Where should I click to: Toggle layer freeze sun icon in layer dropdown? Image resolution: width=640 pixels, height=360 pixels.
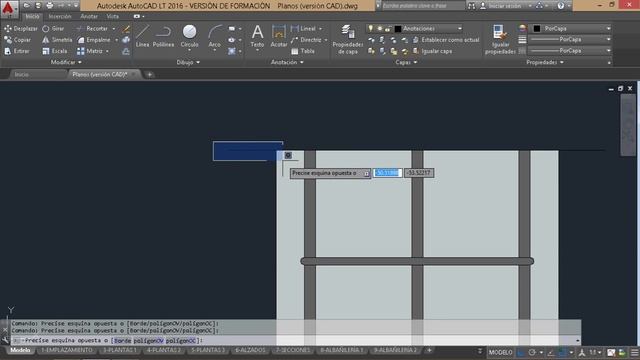380,29
